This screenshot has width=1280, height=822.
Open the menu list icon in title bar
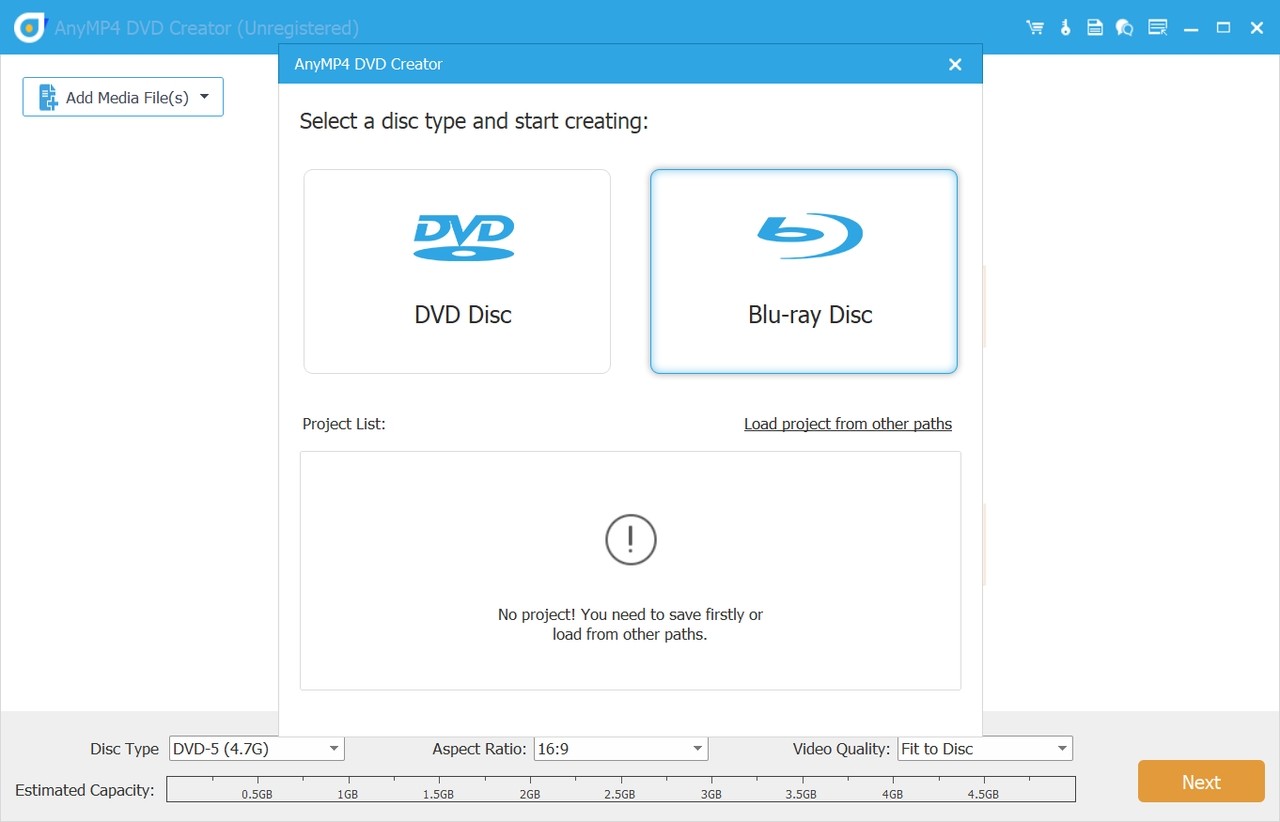[x=1157, y=28]
